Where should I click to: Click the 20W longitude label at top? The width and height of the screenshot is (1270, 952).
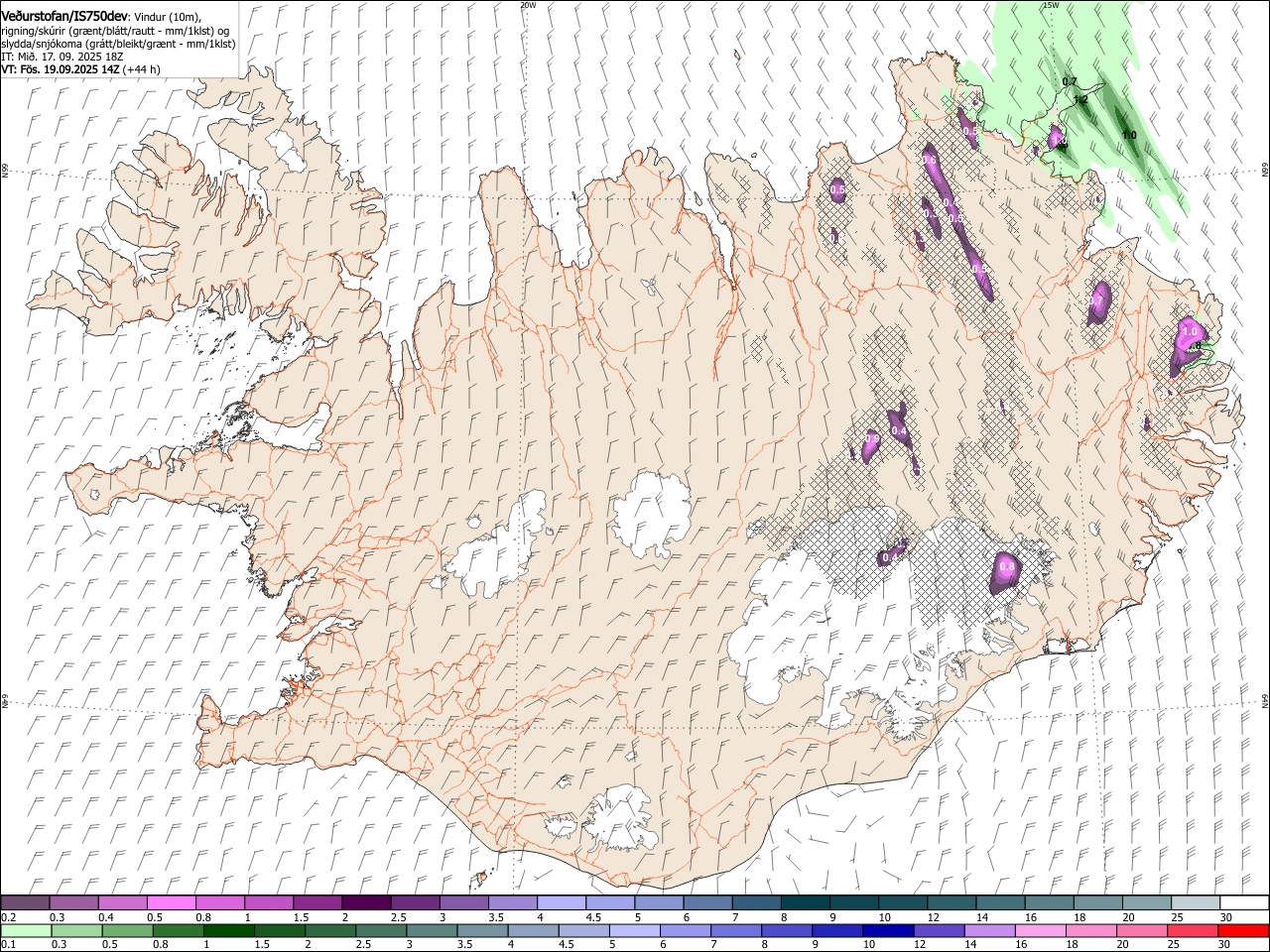[528, 5]
